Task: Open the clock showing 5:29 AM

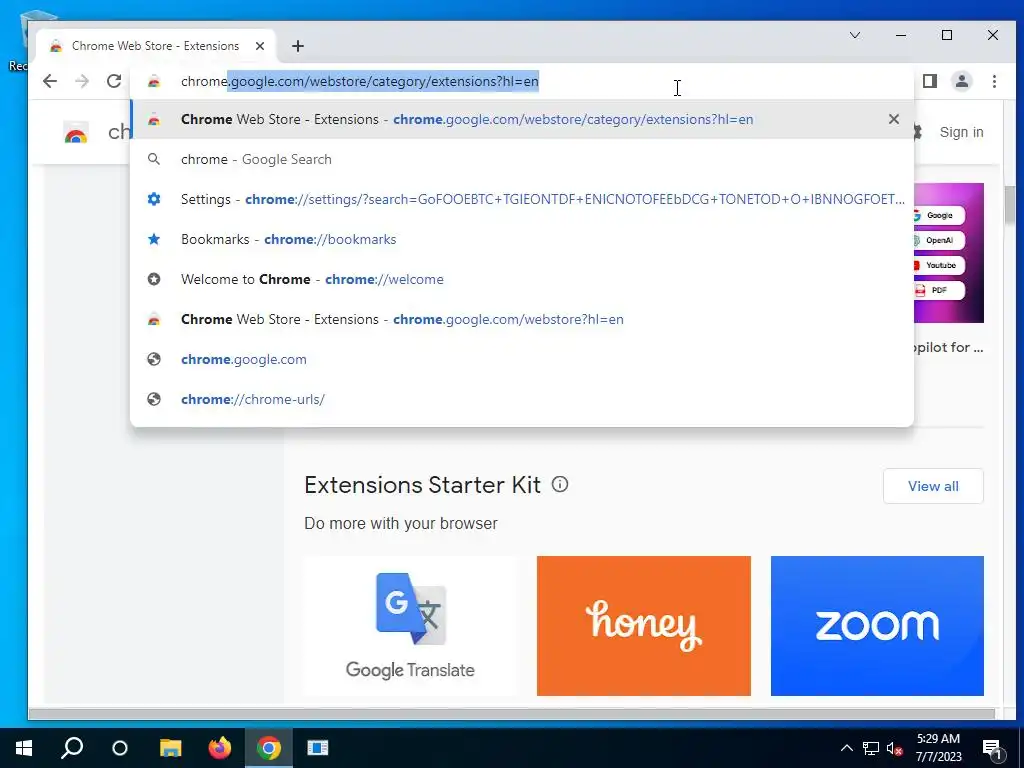Action: pyautogui.click(x=938, y=748)
